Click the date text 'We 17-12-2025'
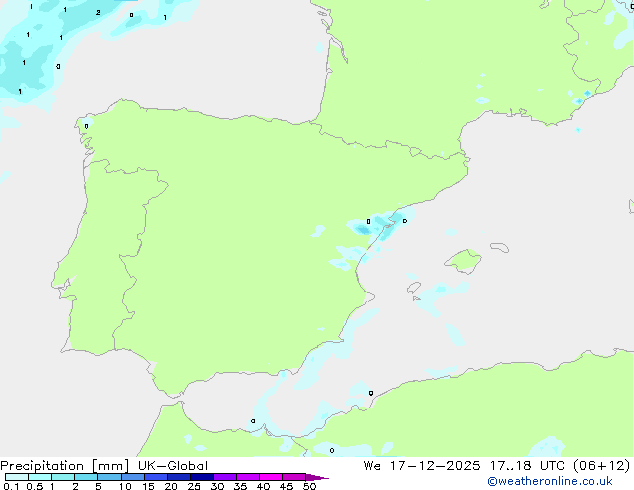This screenshot has height=490, width=634. tap(422, 466)
